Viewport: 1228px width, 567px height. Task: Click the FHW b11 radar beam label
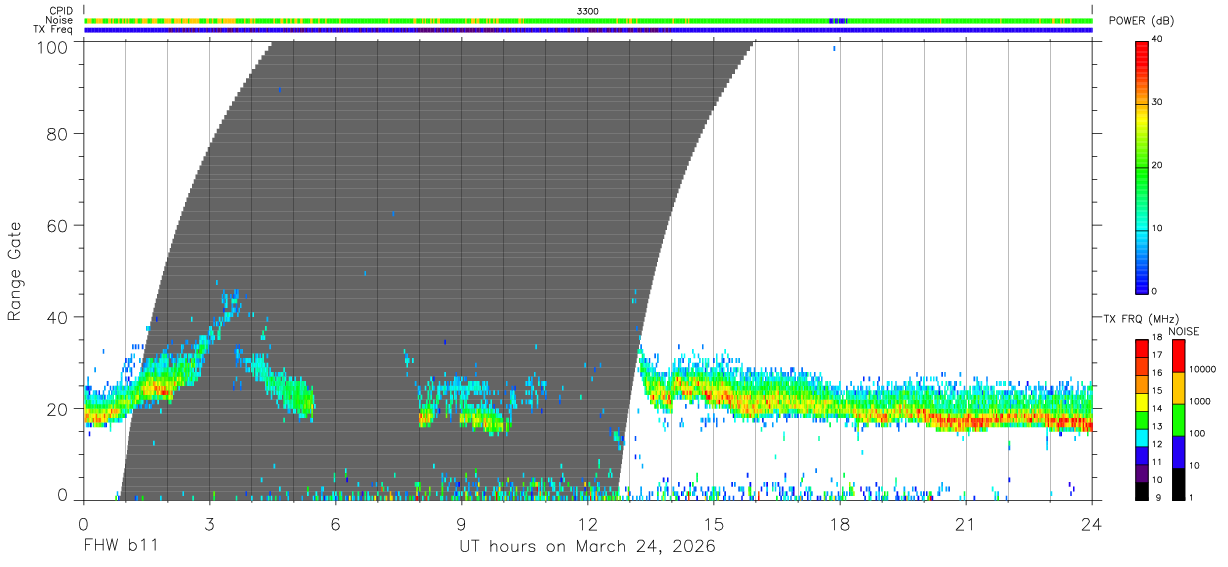(121, 547)
